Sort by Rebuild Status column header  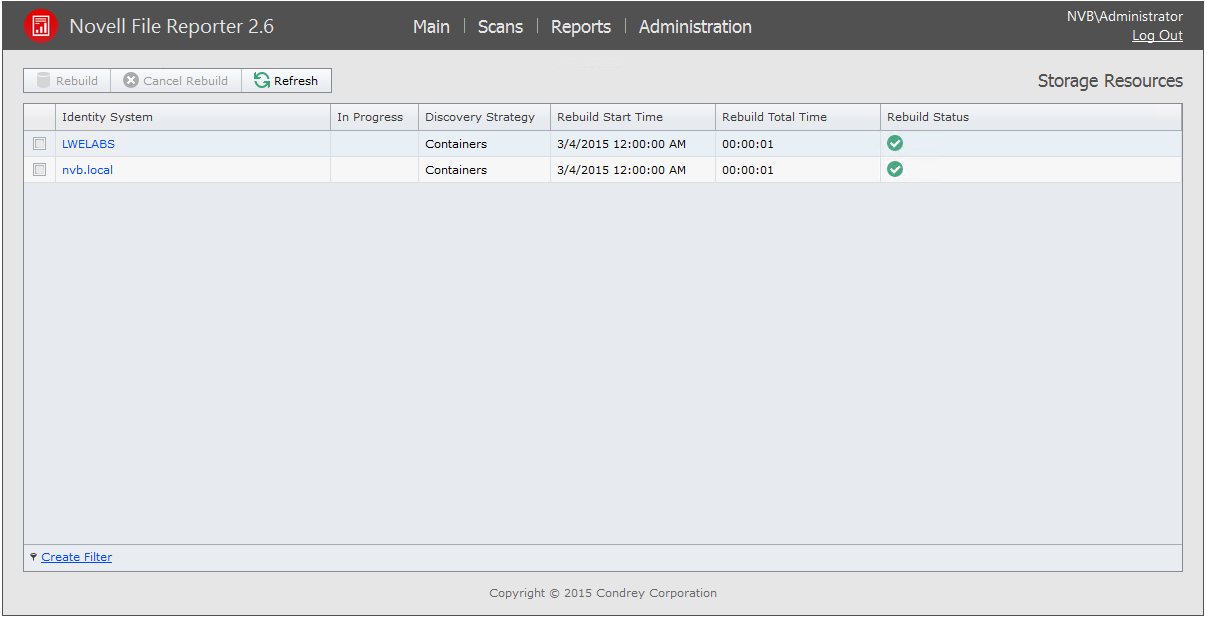click(1030, 117)
